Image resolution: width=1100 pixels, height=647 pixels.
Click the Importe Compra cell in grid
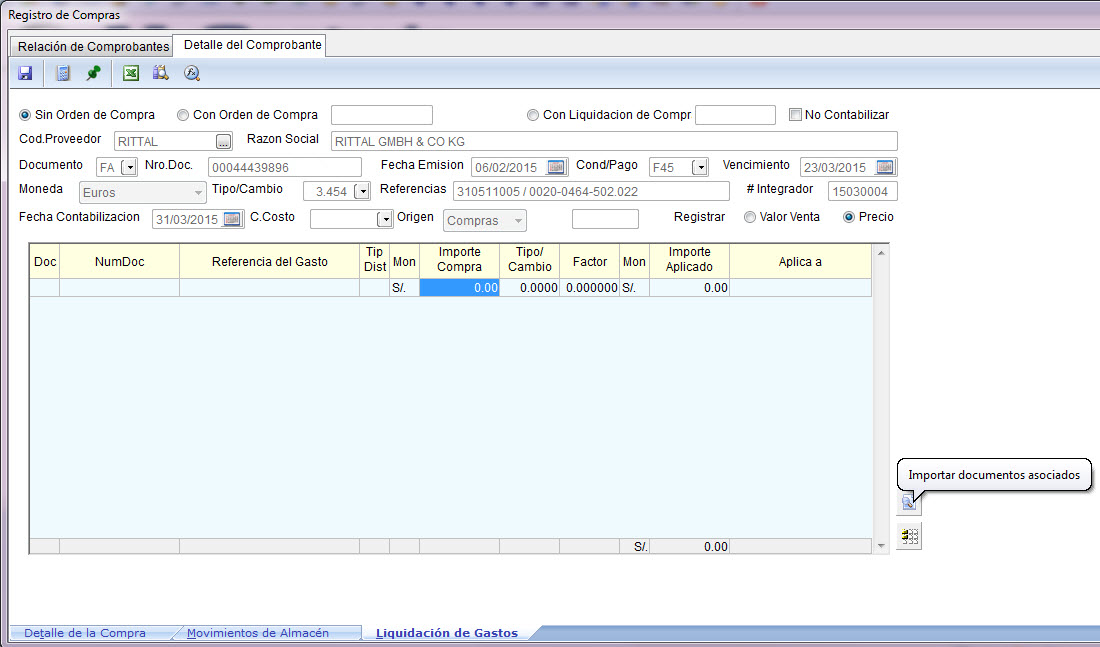(459, 288)
